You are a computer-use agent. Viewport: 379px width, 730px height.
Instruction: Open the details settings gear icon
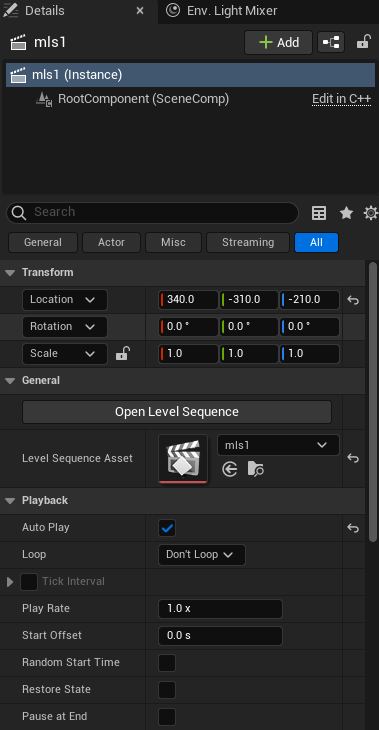click(371, 213)
